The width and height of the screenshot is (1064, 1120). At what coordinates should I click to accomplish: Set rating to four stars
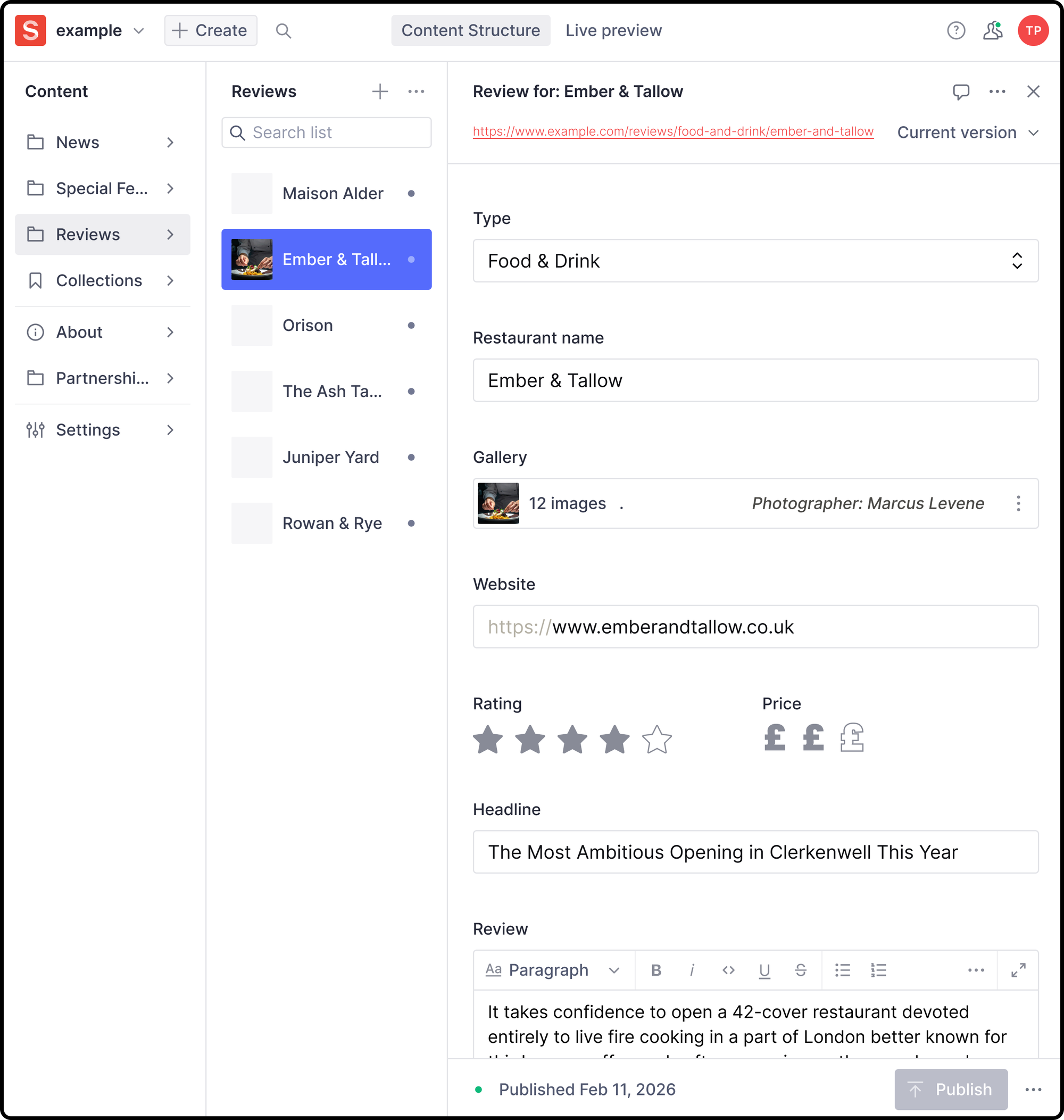tap(614, 740)
